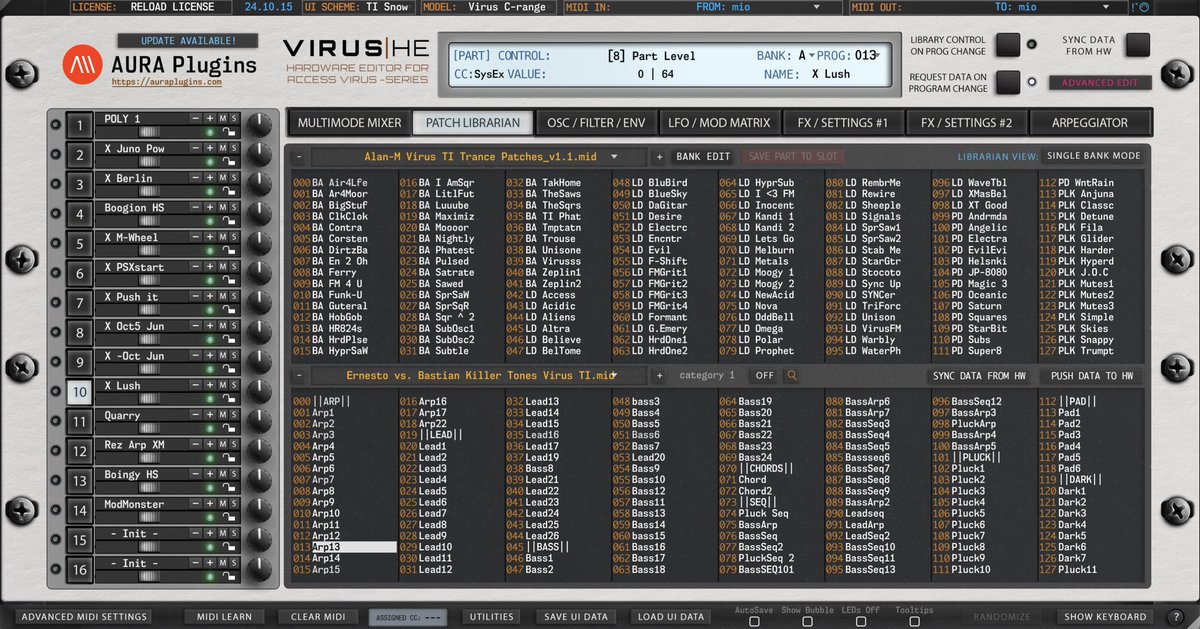Screen dimensions: 1200x629
Task: Switch to the OSC / Filter / ENV tab
Action: [x=596, y=123]
